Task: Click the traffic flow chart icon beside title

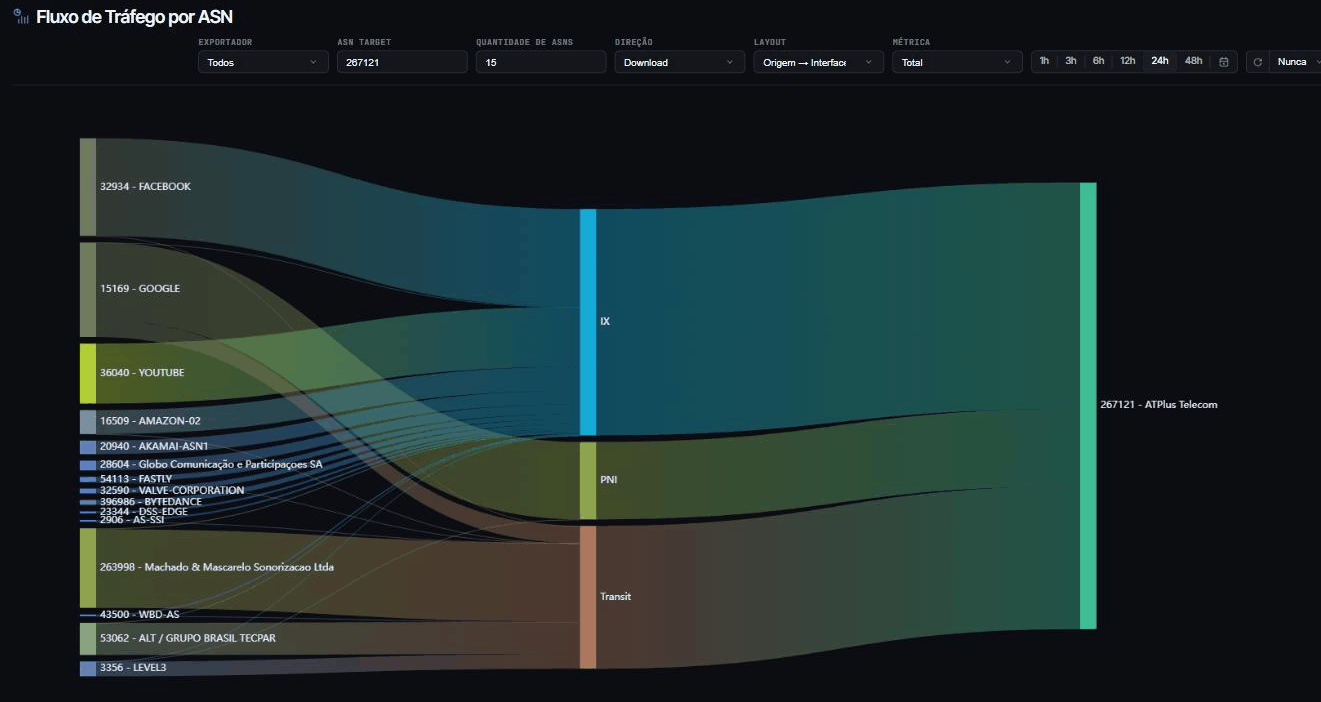Action: point(20,16)
